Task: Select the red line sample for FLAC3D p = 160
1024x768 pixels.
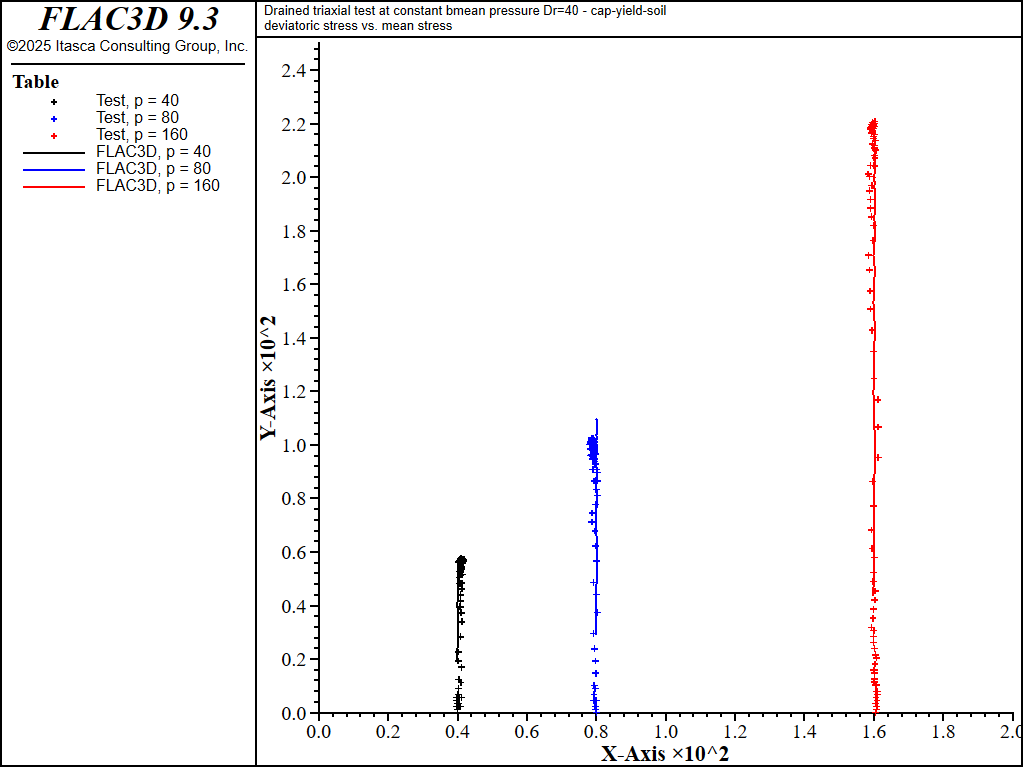Action: coord(54,186)
